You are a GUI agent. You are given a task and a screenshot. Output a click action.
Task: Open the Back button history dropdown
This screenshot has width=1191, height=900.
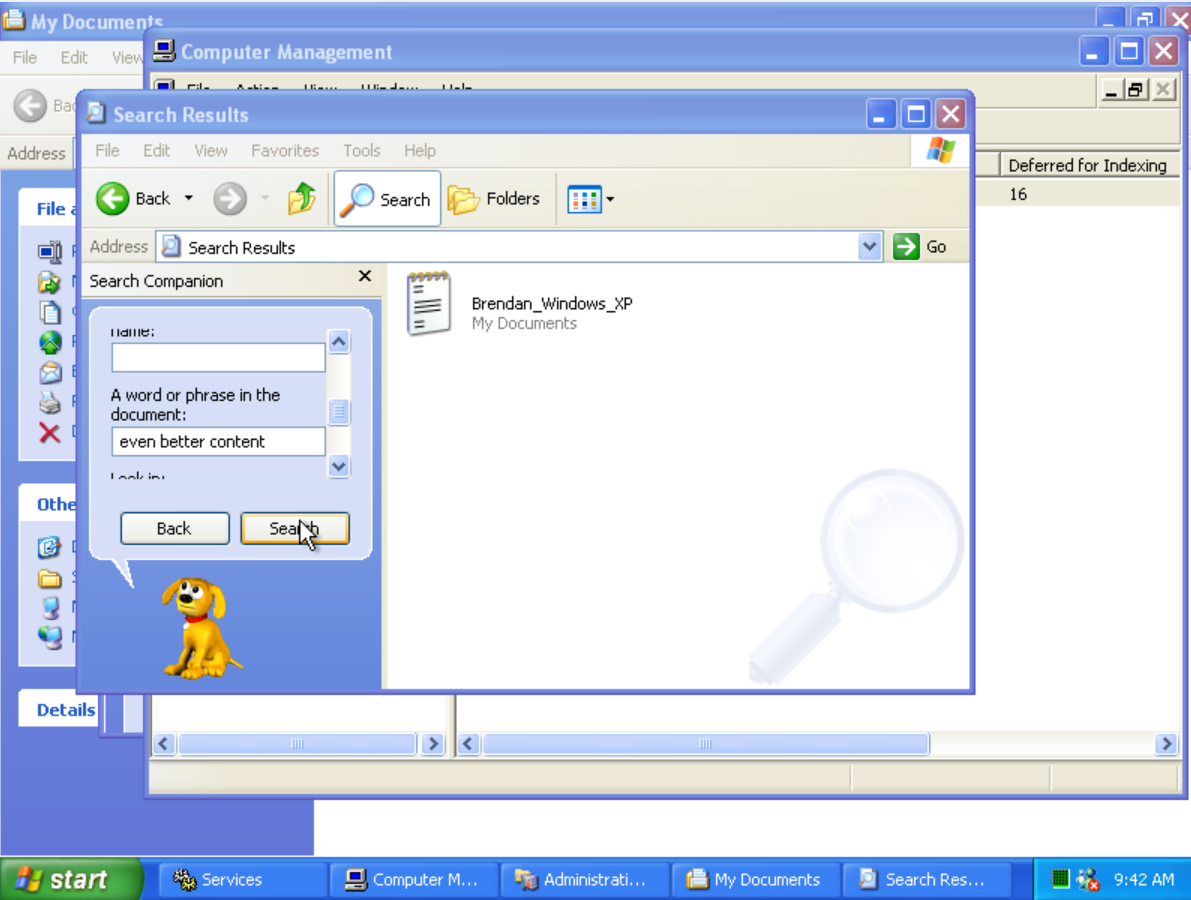(189, 199)
